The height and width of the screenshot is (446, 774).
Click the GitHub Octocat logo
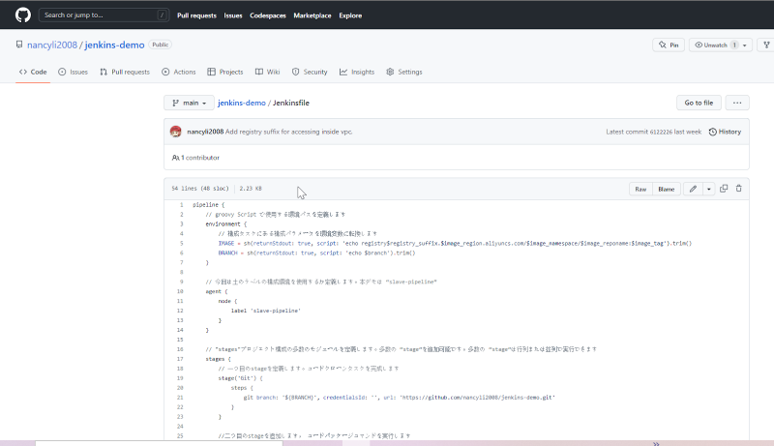pyautogui.click(x=23, y=15)
